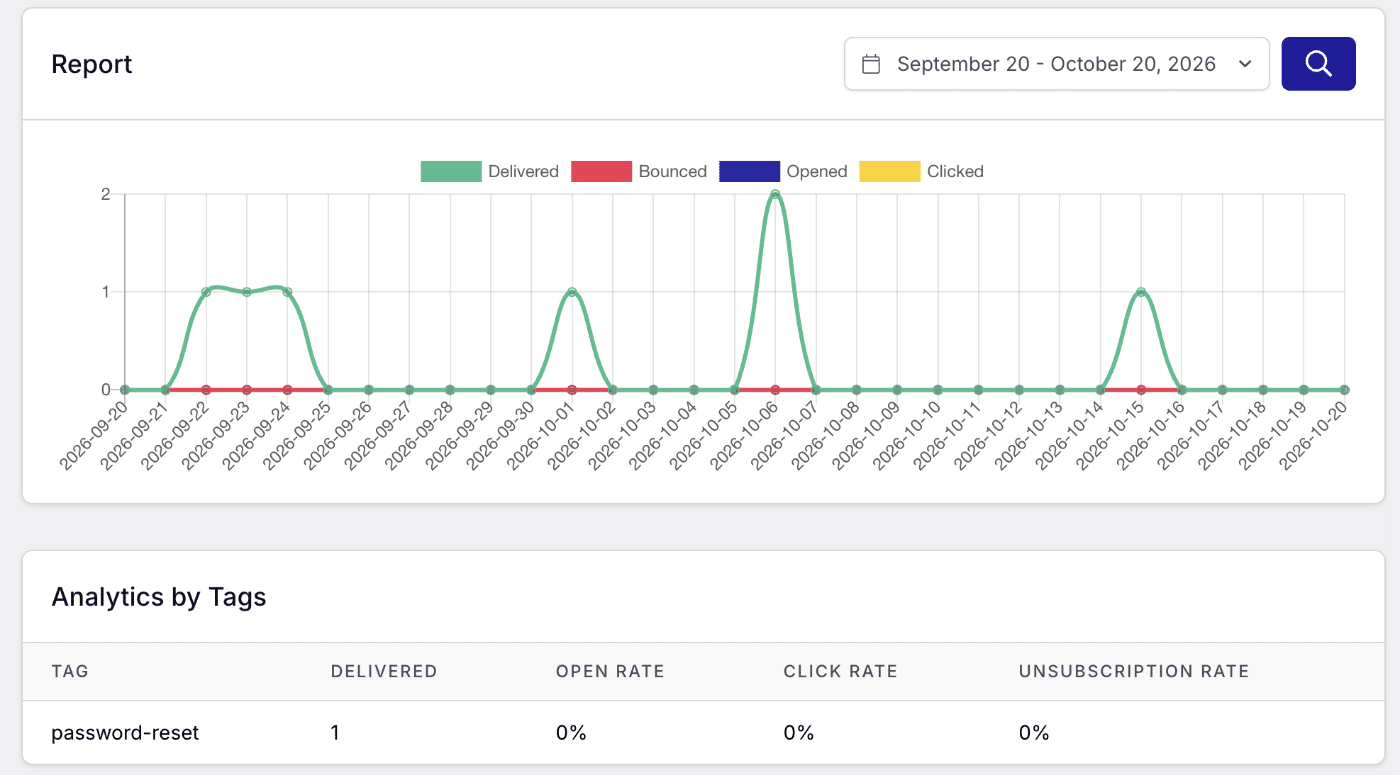This screenshot has width=1400, height=775.
Task: Click the delivered count 1 for password-reset
Action: click(x=335, y=733)
